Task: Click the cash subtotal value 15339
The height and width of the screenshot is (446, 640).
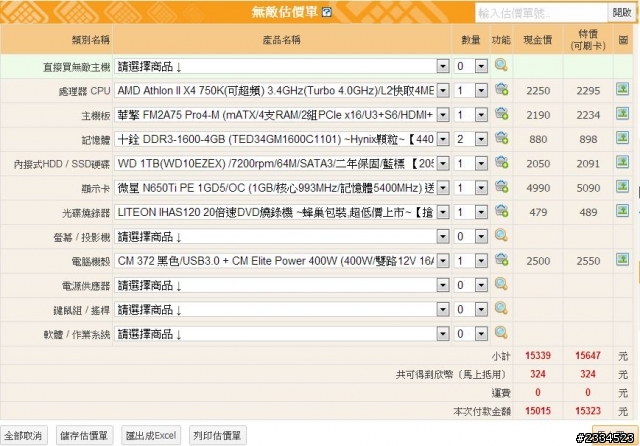Action: [538, 355]
